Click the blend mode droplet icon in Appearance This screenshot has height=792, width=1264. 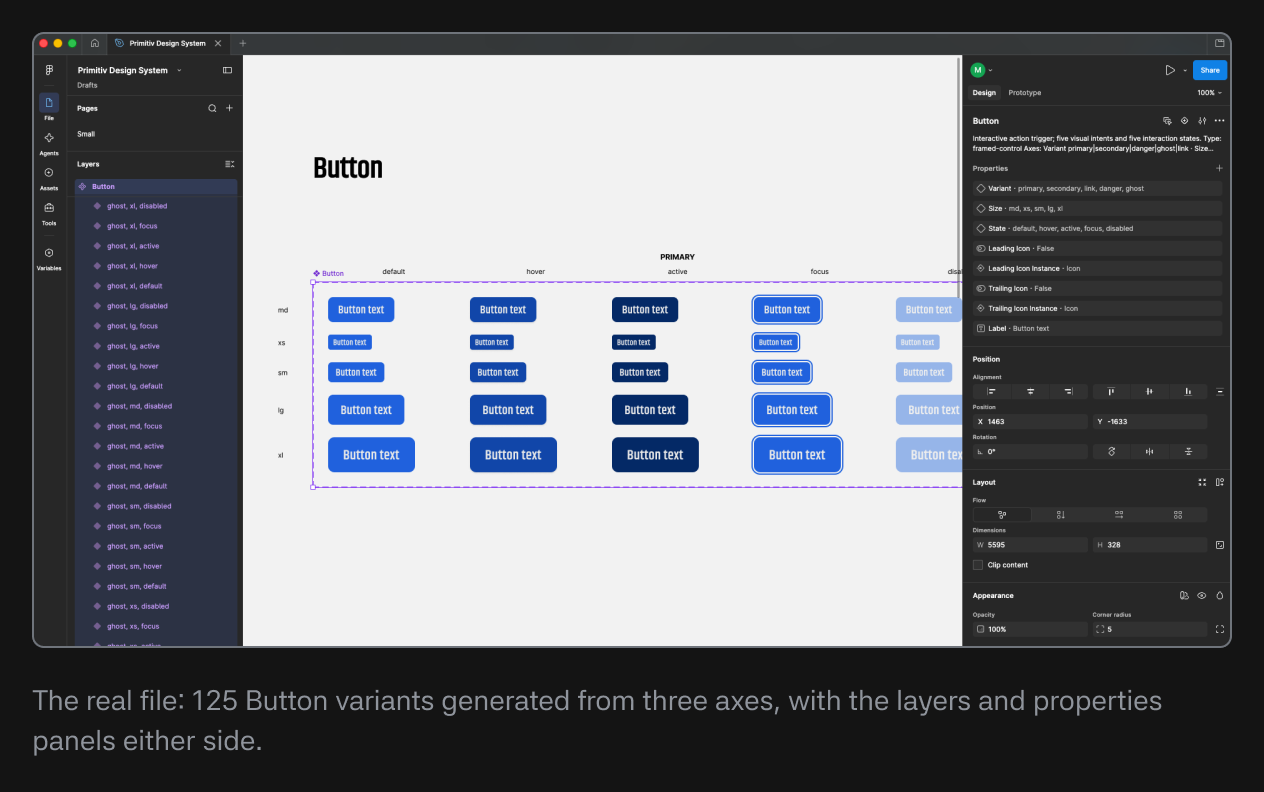point(1220,595)
